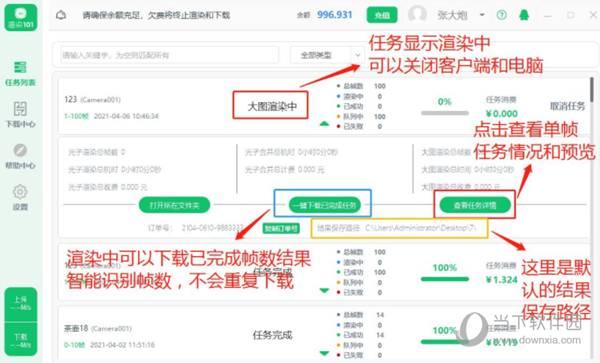Click the keyword search input field
Screen dimensions: 600x363
tap(170, 55)
